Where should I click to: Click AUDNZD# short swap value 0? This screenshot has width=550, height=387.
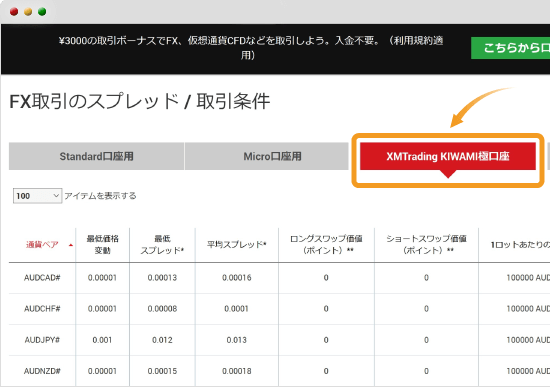click(426, 371)
